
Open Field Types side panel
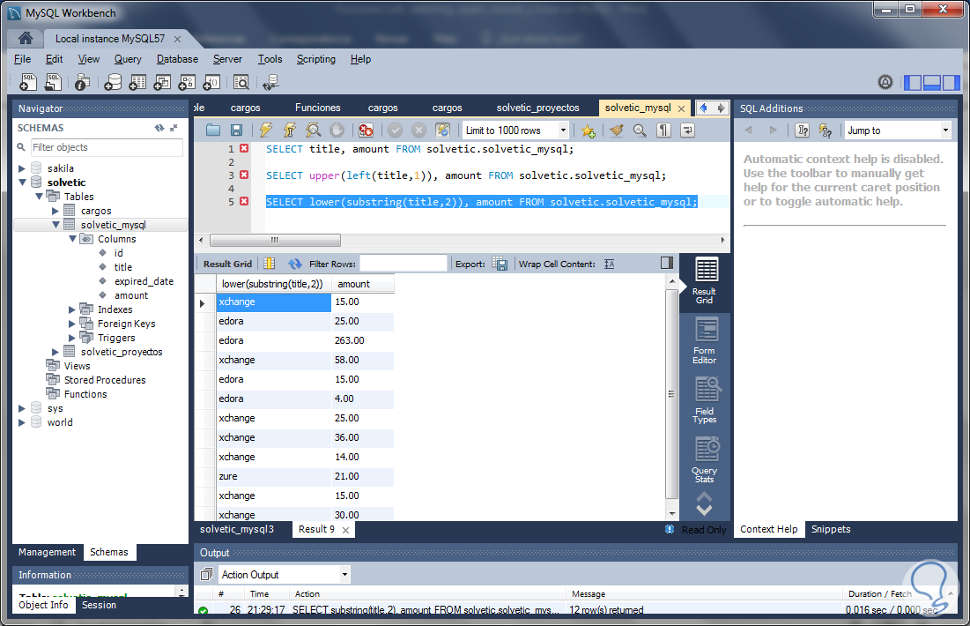click(x=705, y=400)
